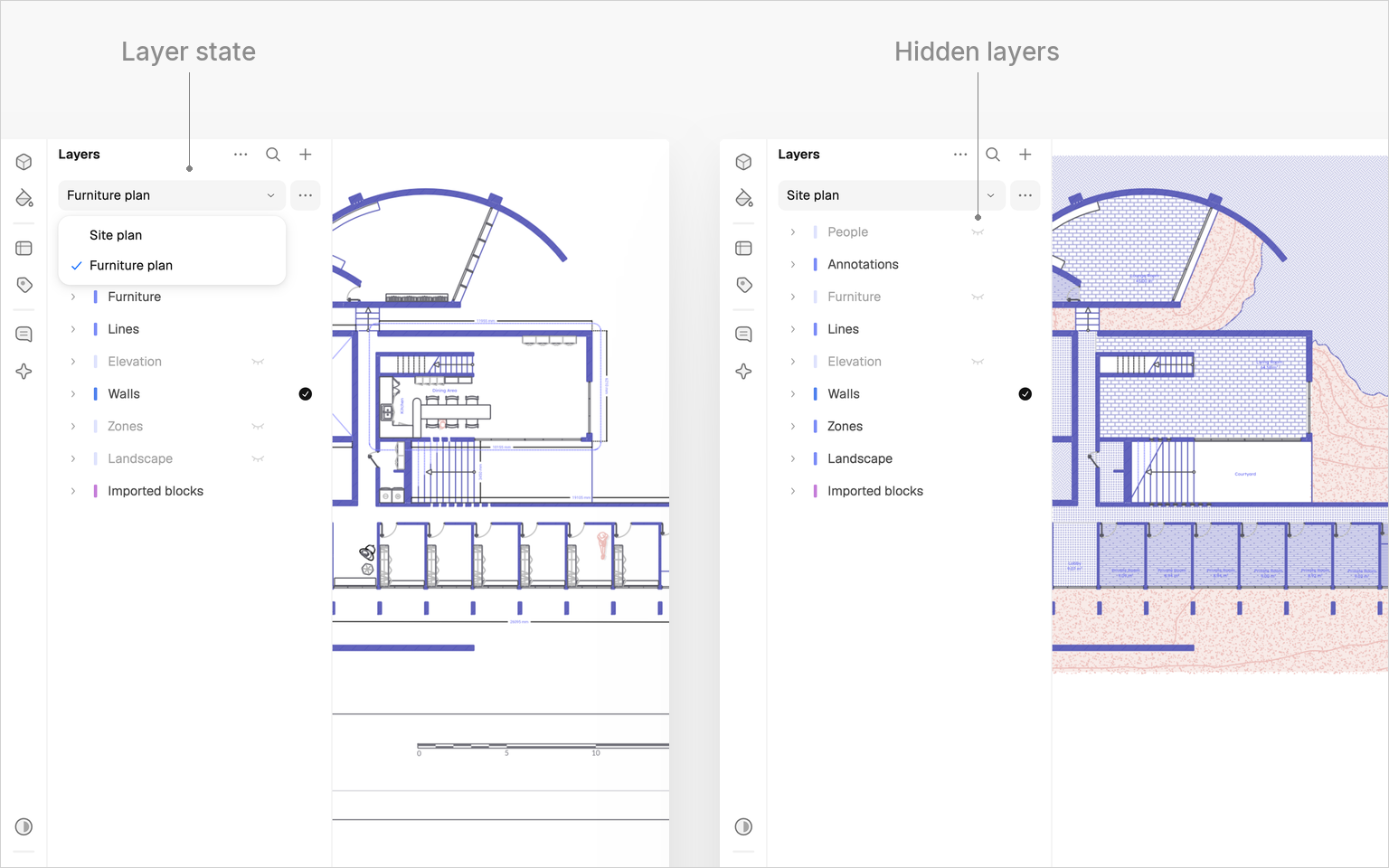Open Layers header more options in right panel
Screen dimensions: 1389x868
coord(960,155)
